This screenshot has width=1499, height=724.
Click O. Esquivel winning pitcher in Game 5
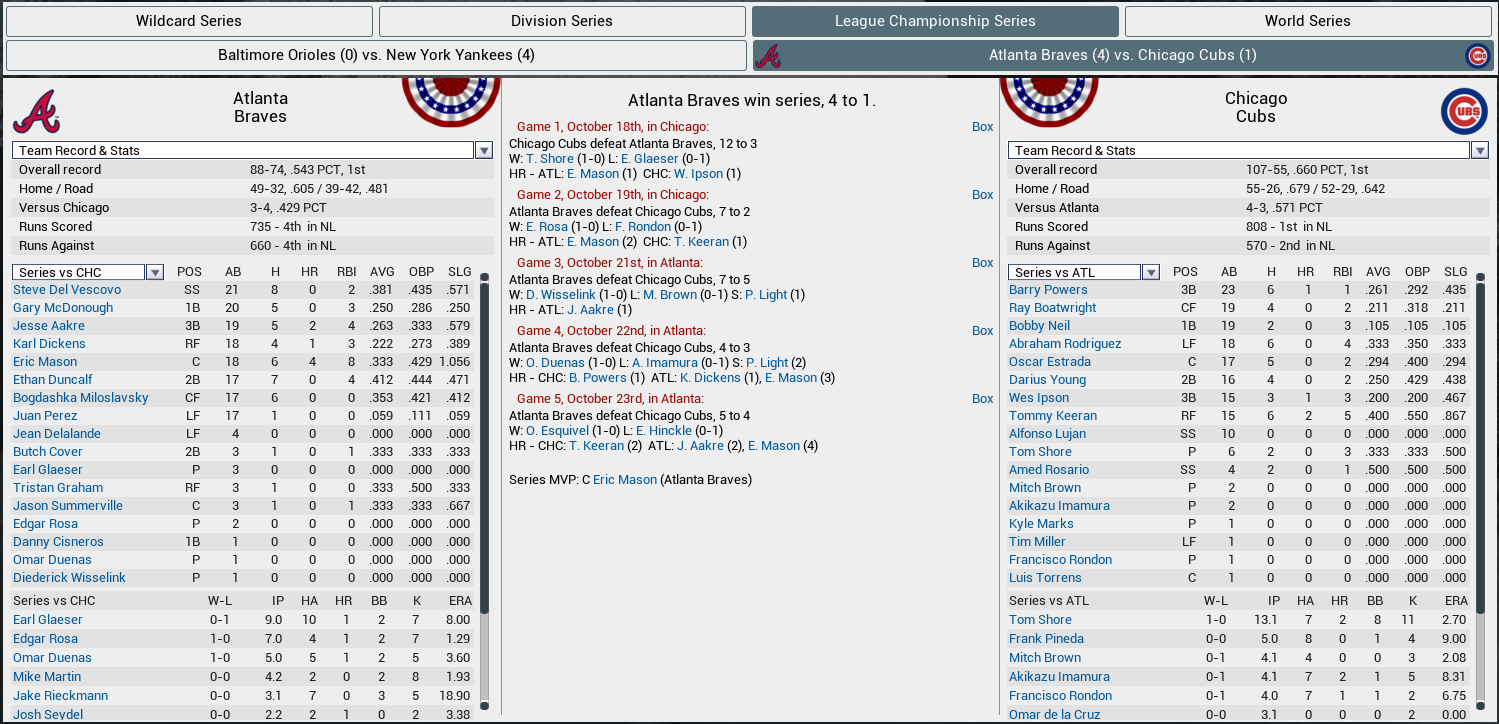[557, 431]
